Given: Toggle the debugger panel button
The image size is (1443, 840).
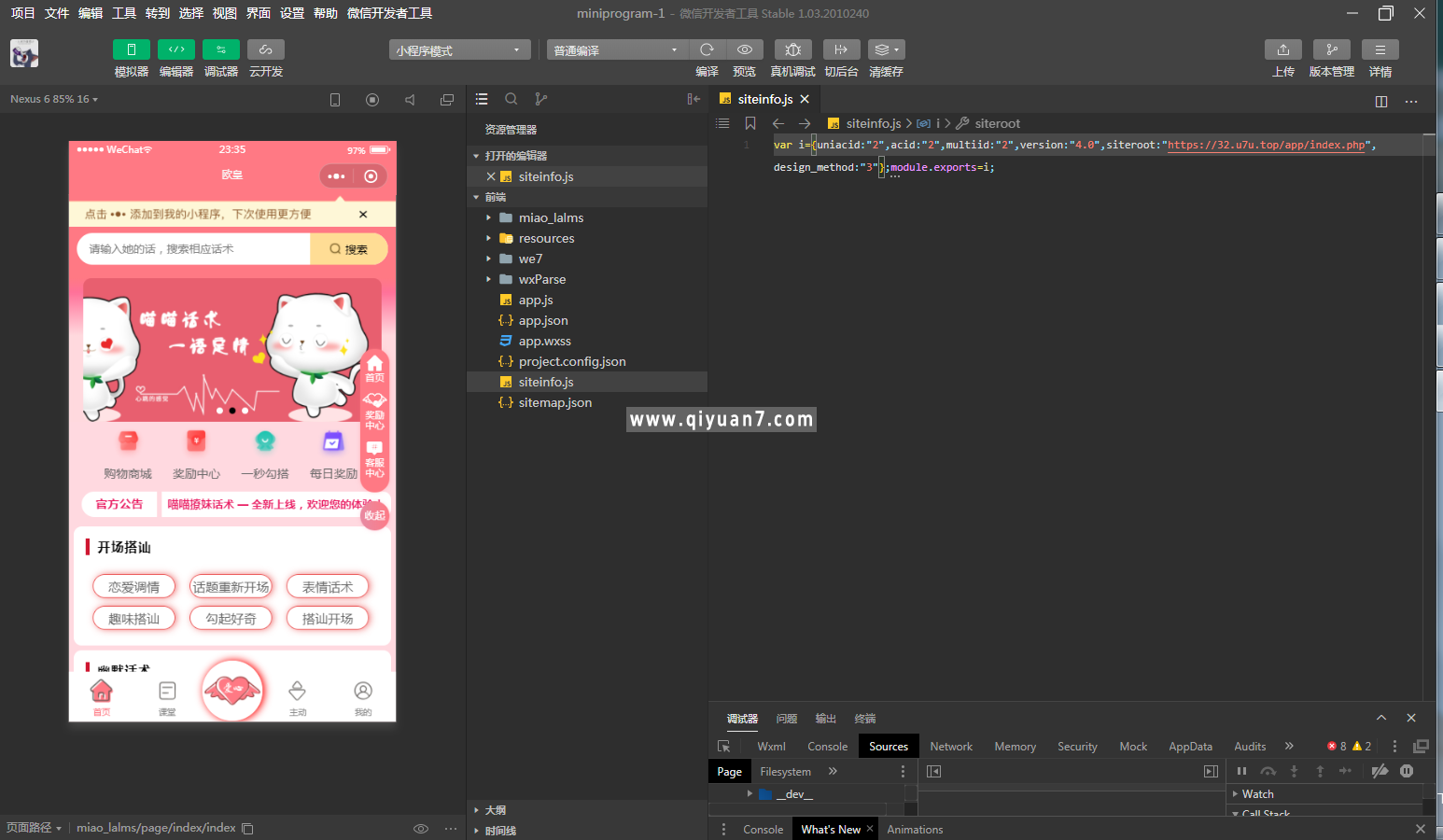Looking at the screenshot, I should point(221,49).
